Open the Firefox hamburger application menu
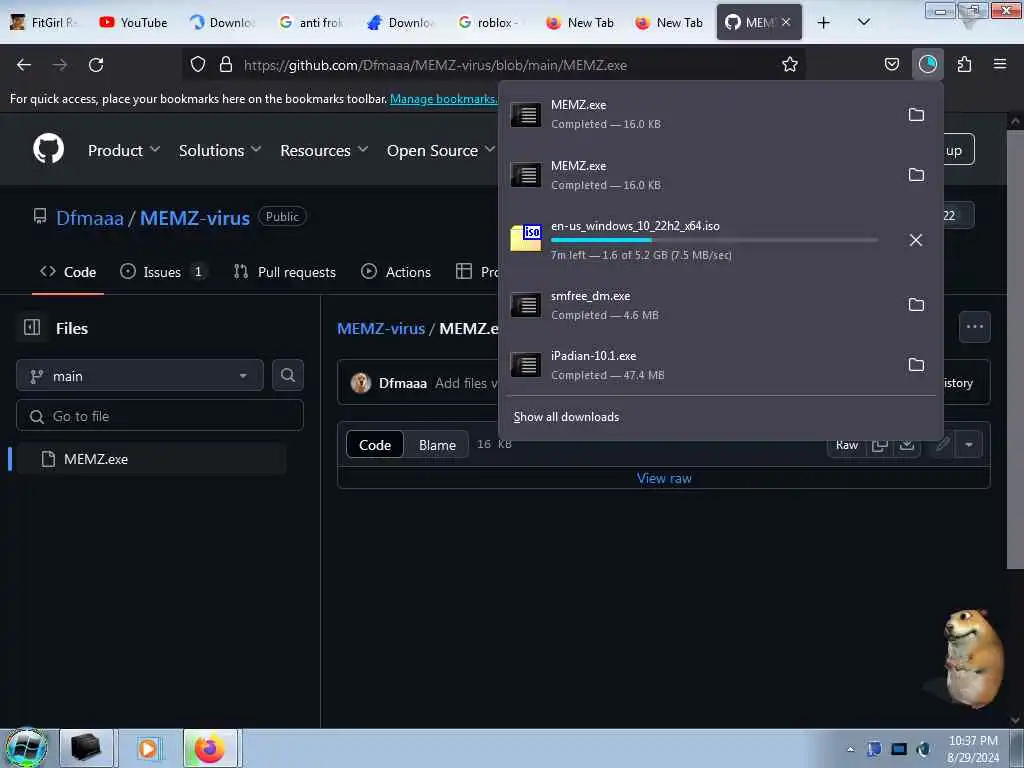Screen dimensions: 1024x768 [999, 64]
